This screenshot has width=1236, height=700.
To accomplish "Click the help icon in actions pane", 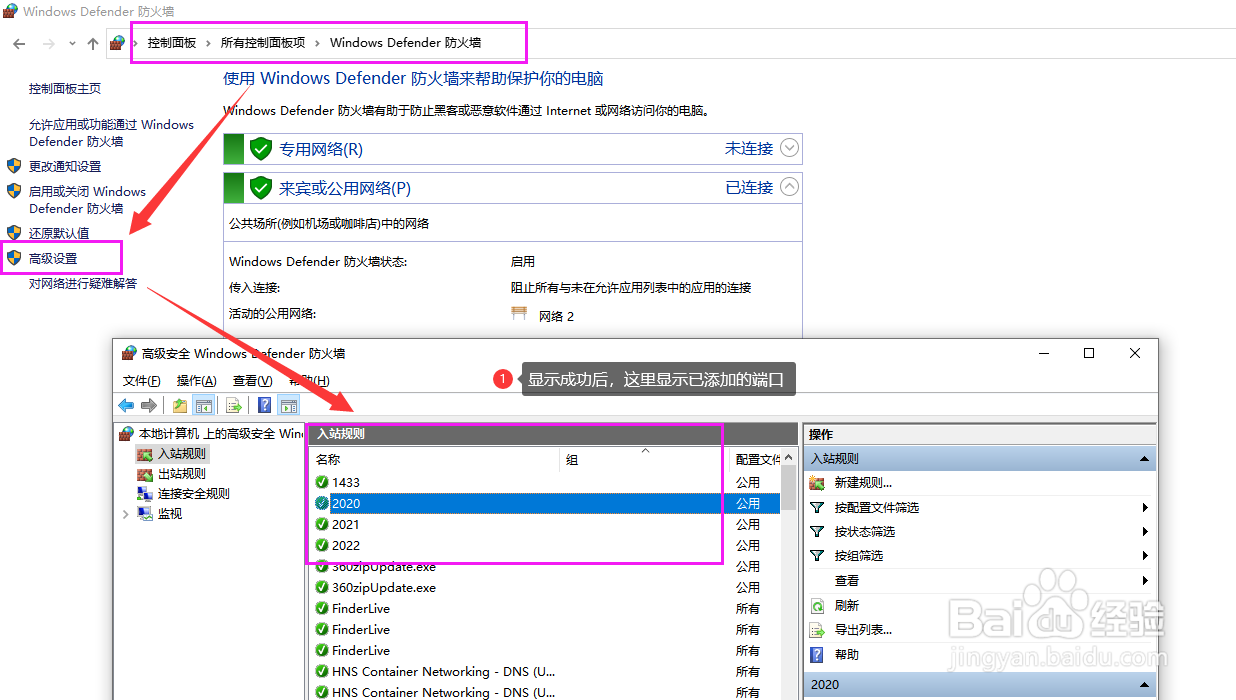I will (817, 655).
